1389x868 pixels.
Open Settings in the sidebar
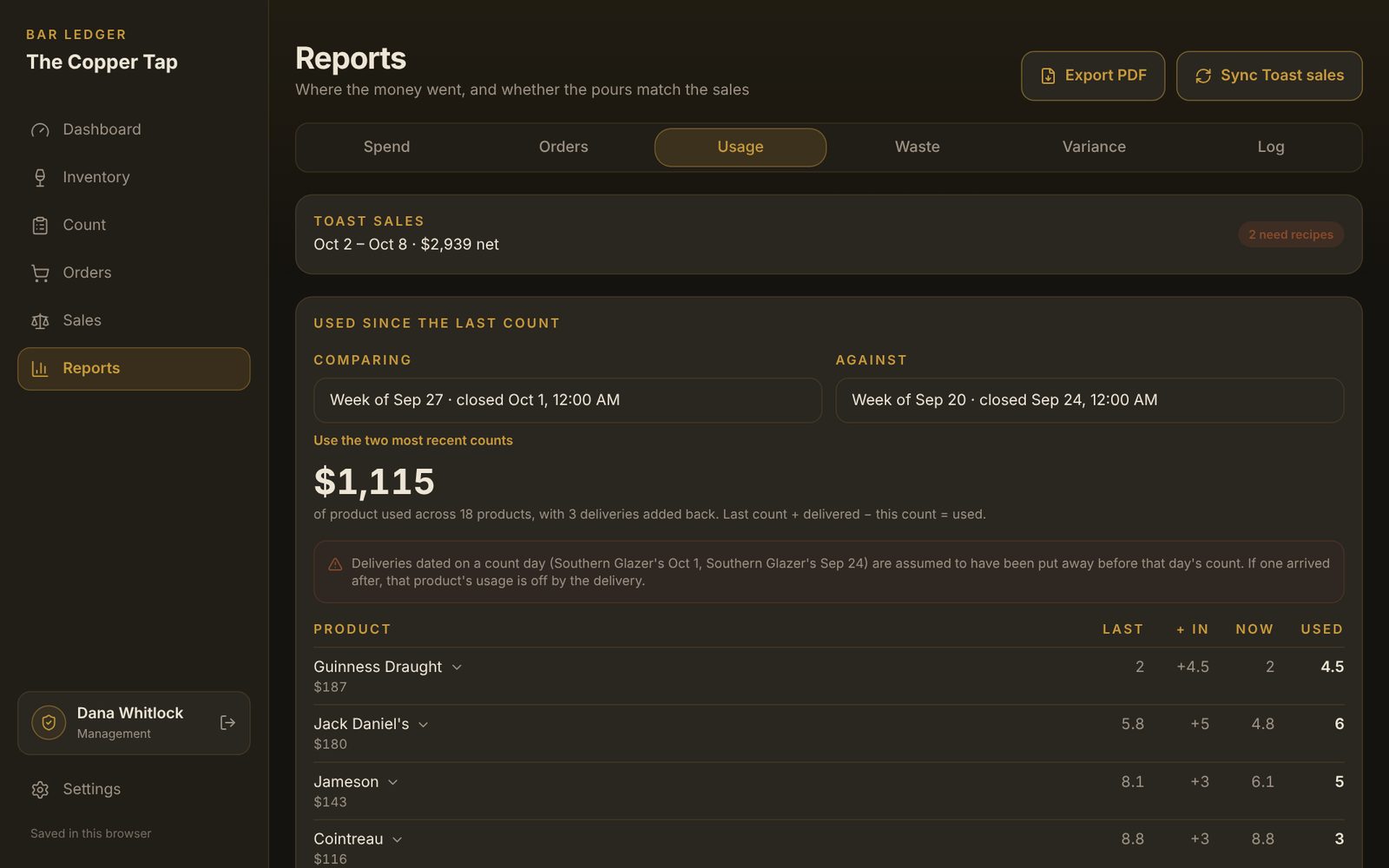[x=134, y=789]
